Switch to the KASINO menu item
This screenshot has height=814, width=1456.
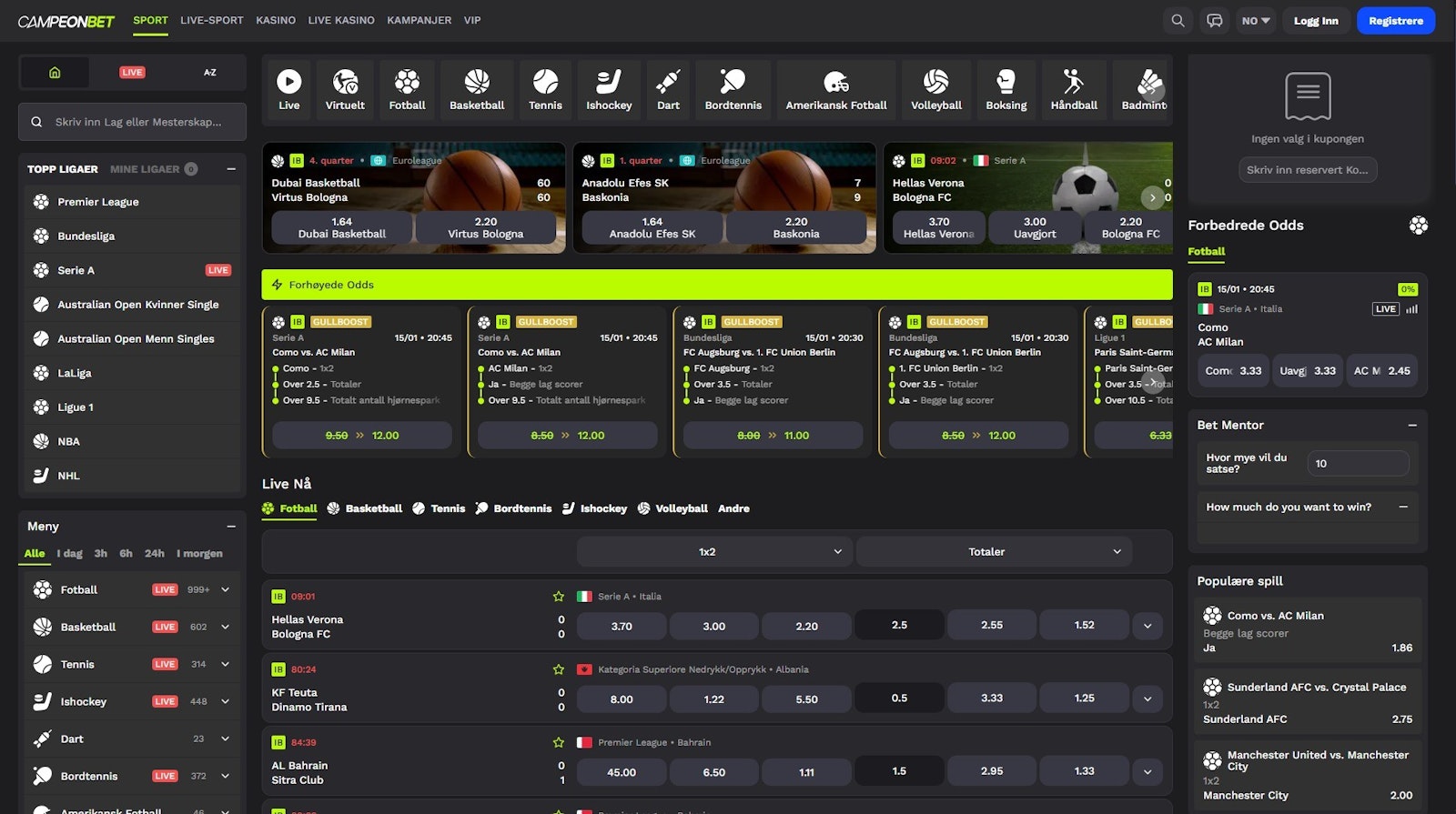point(275,20)
